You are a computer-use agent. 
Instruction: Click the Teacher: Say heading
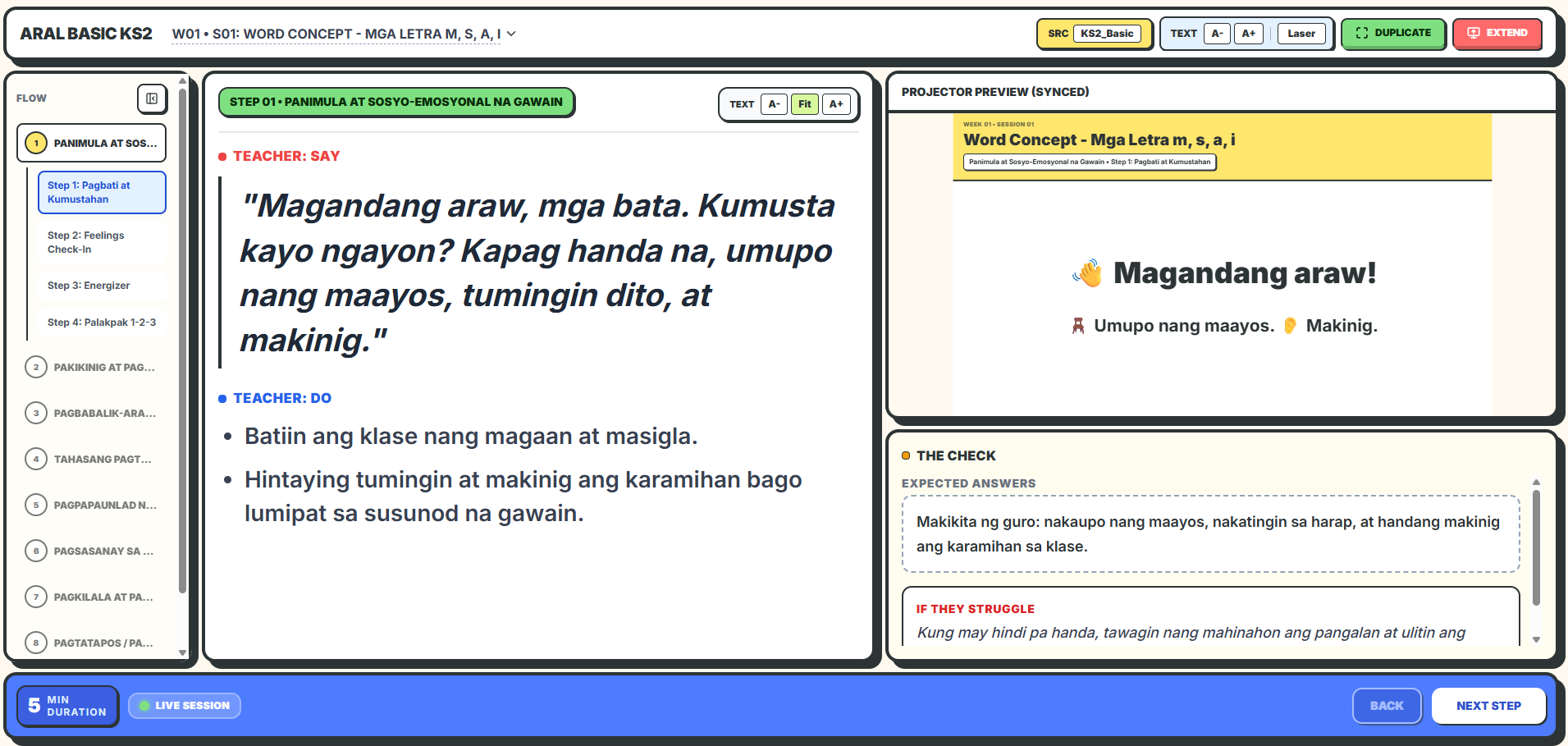coord(286,156)
